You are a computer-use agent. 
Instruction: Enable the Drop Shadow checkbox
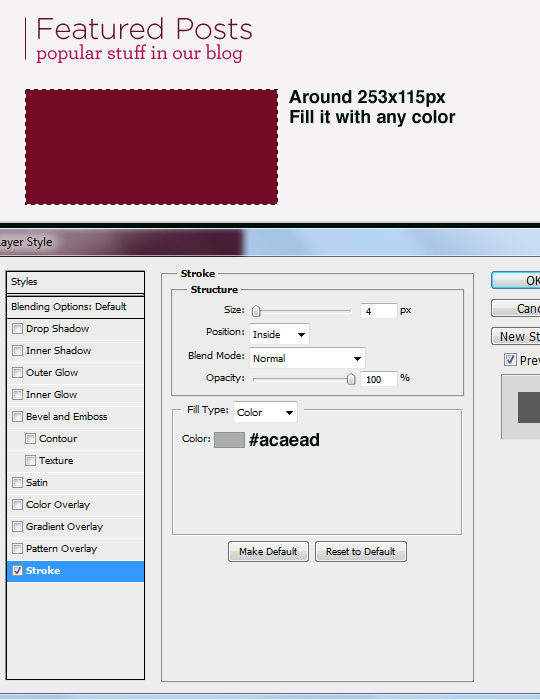tap(17, 329)
